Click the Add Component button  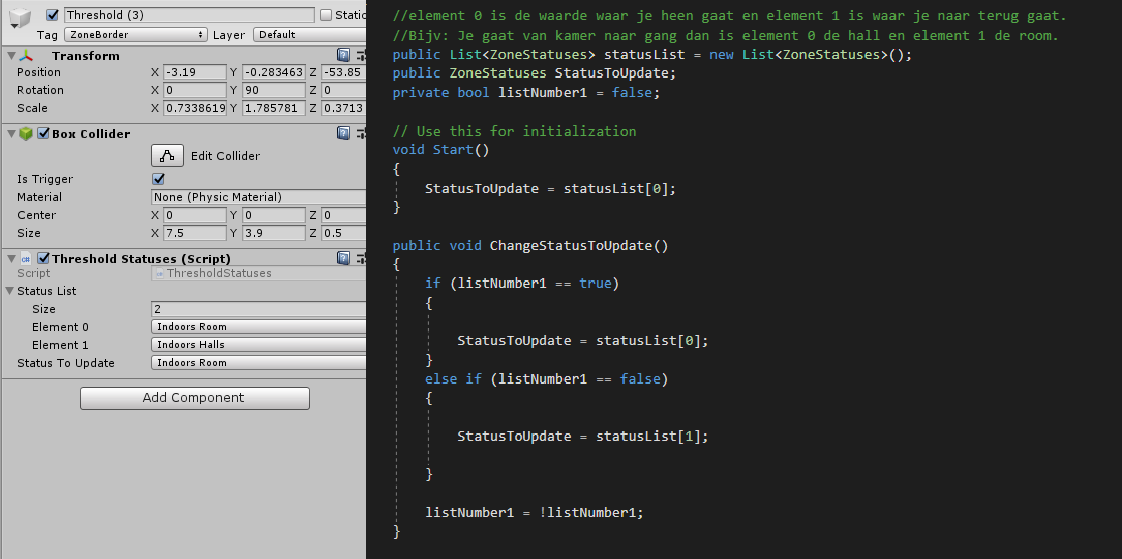pos(195,398)
